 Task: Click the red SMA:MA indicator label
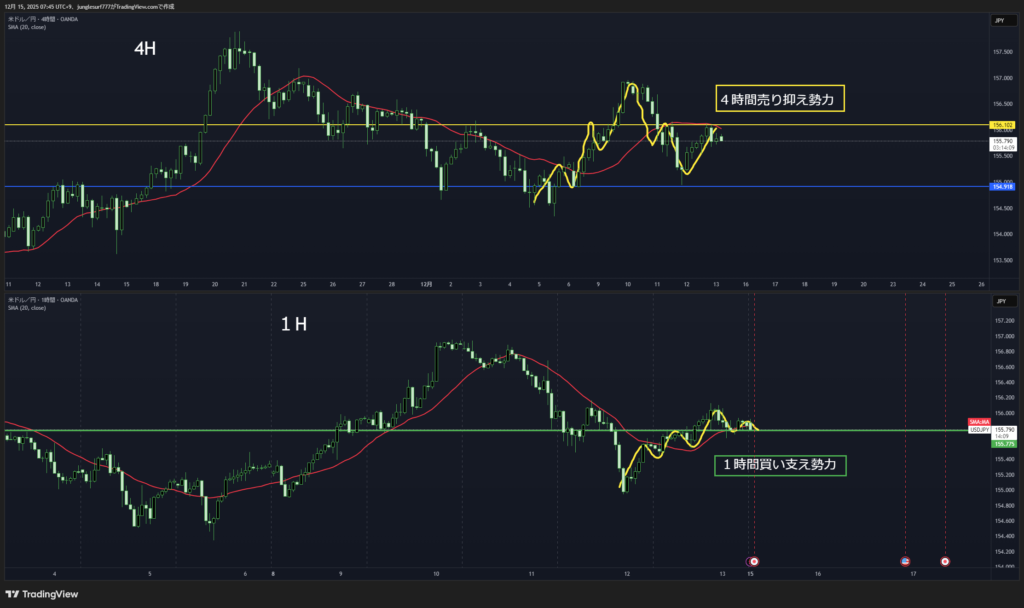[x=979, y=423]
